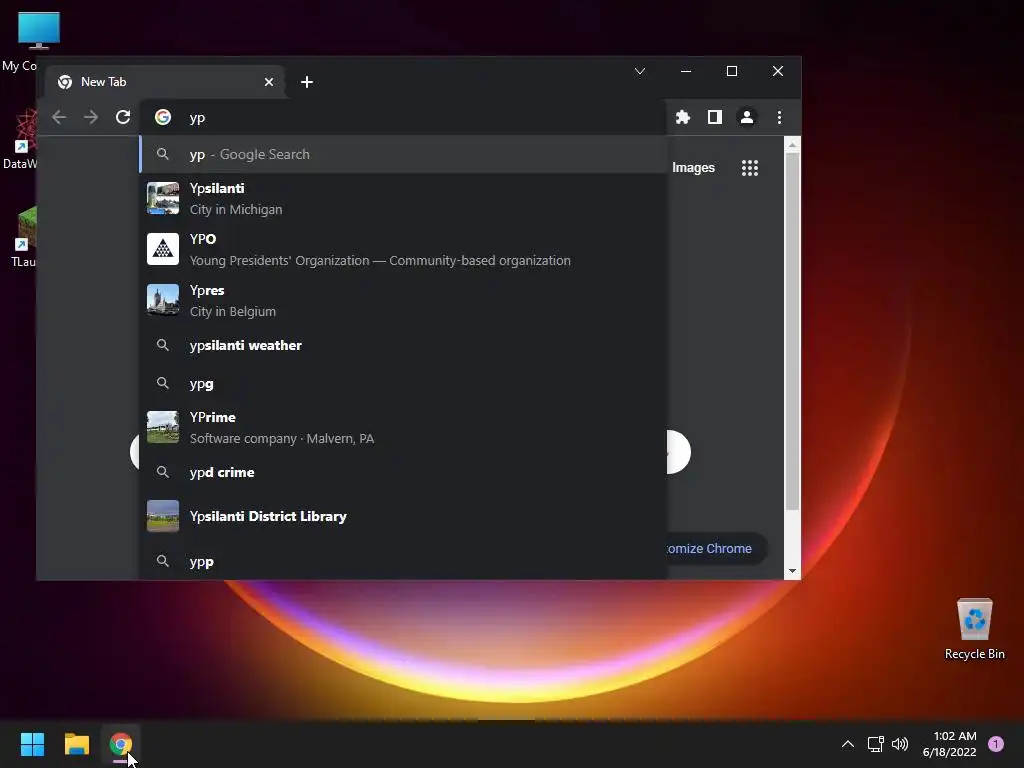Image resolution: width=1024 pixels, height=768 pixels.
Task: Click the Customize Chrome button
Action: [716, 549]
